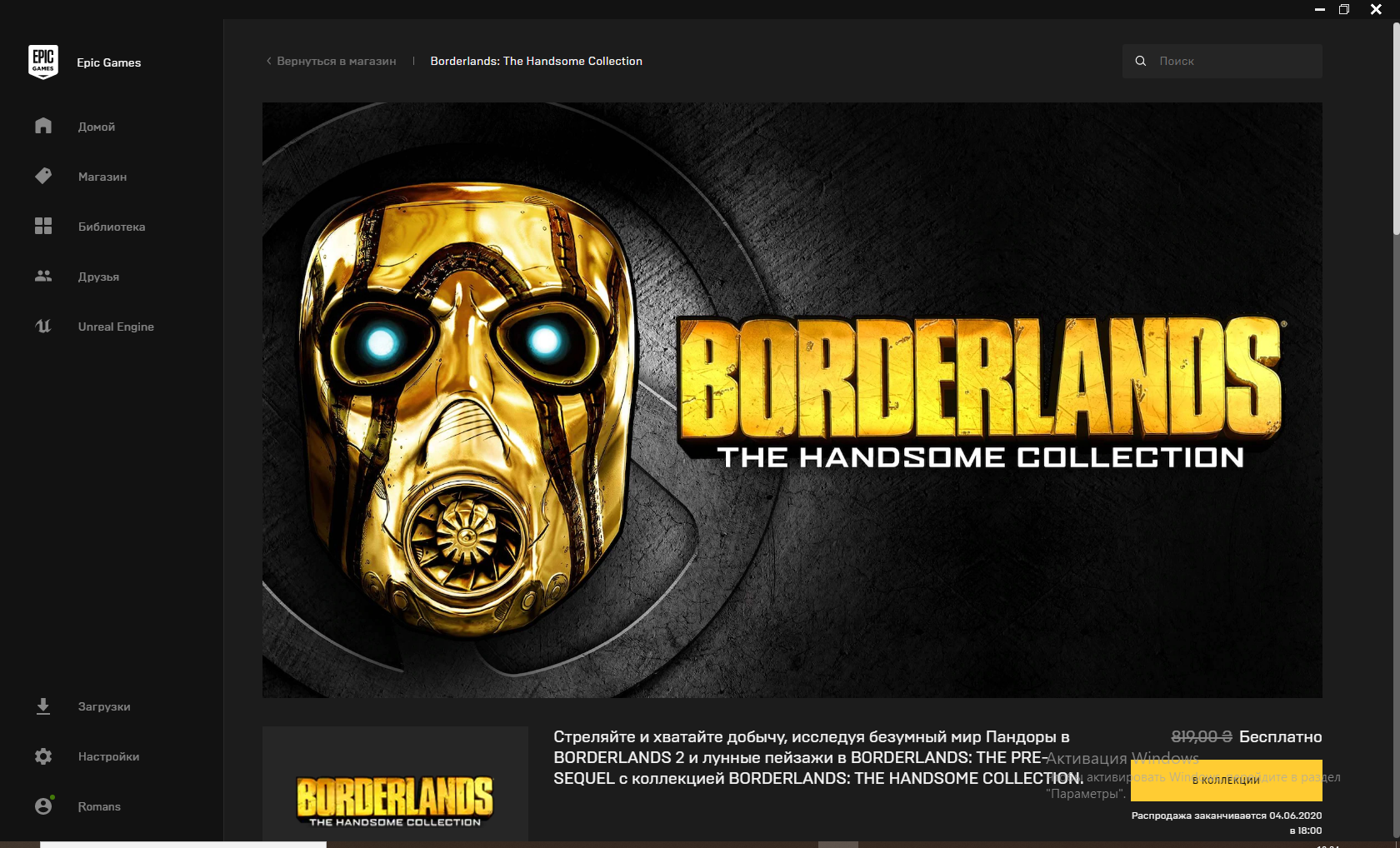Click the Бесплатно price text
Viewport: 1400px width, 848px height.
click(1280, 736)
